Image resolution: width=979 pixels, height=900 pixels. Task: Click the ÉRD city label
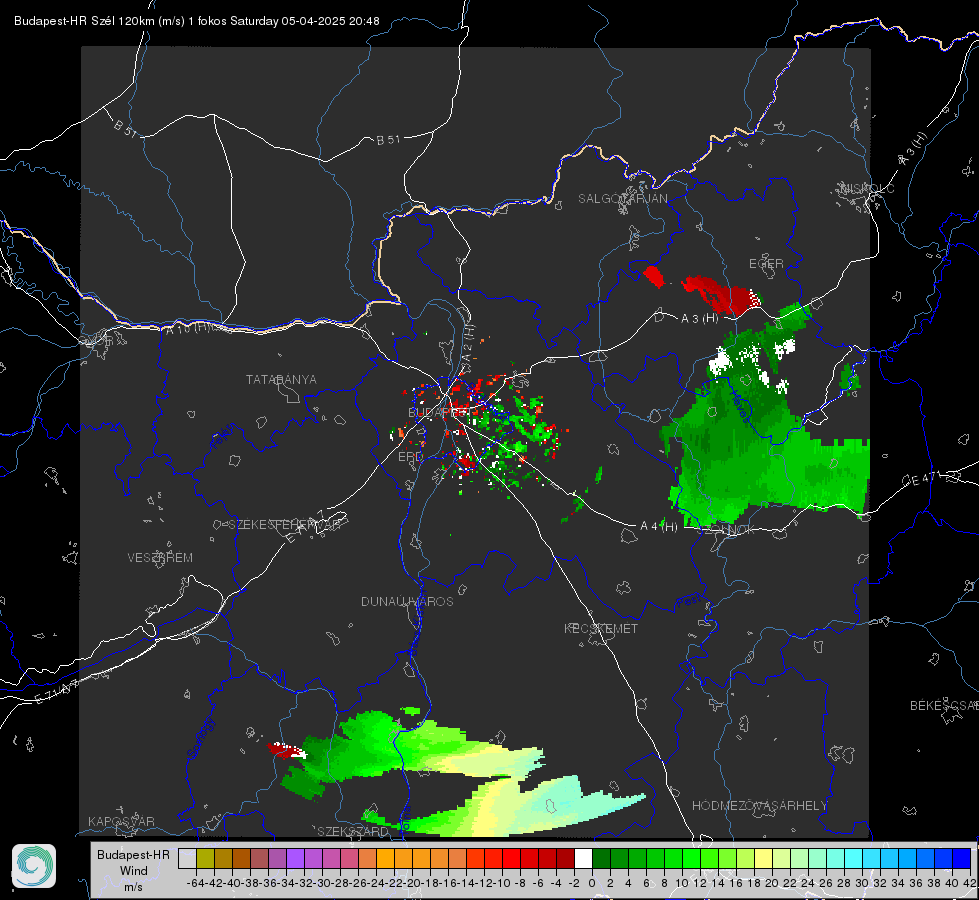[410, 457]
